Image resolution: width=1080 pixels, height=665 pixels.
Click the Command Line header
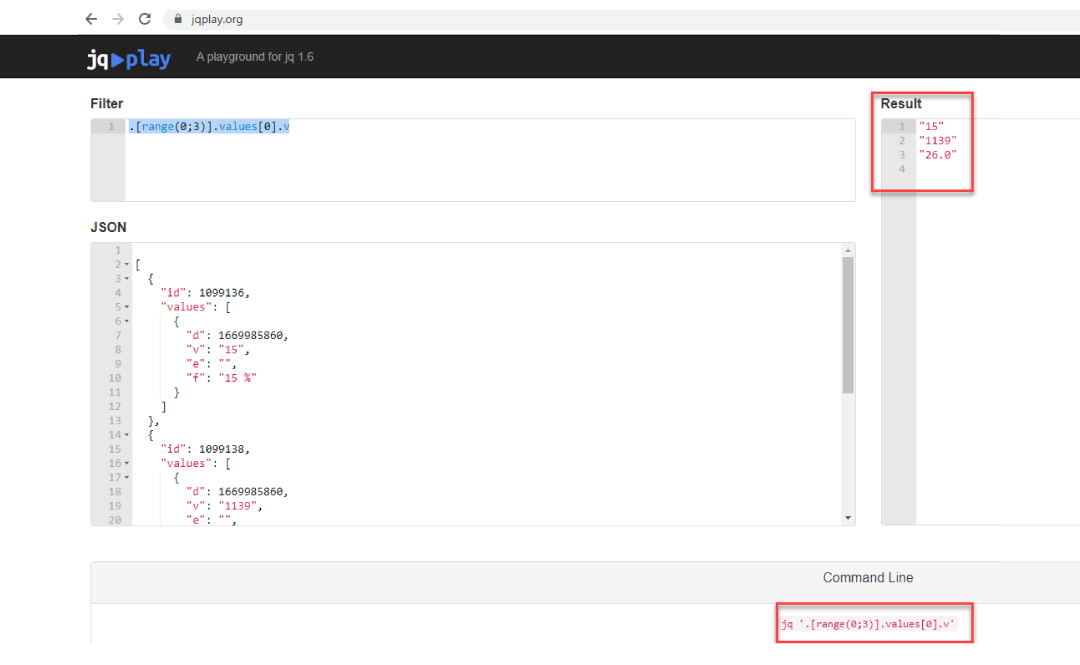[867, 578]
